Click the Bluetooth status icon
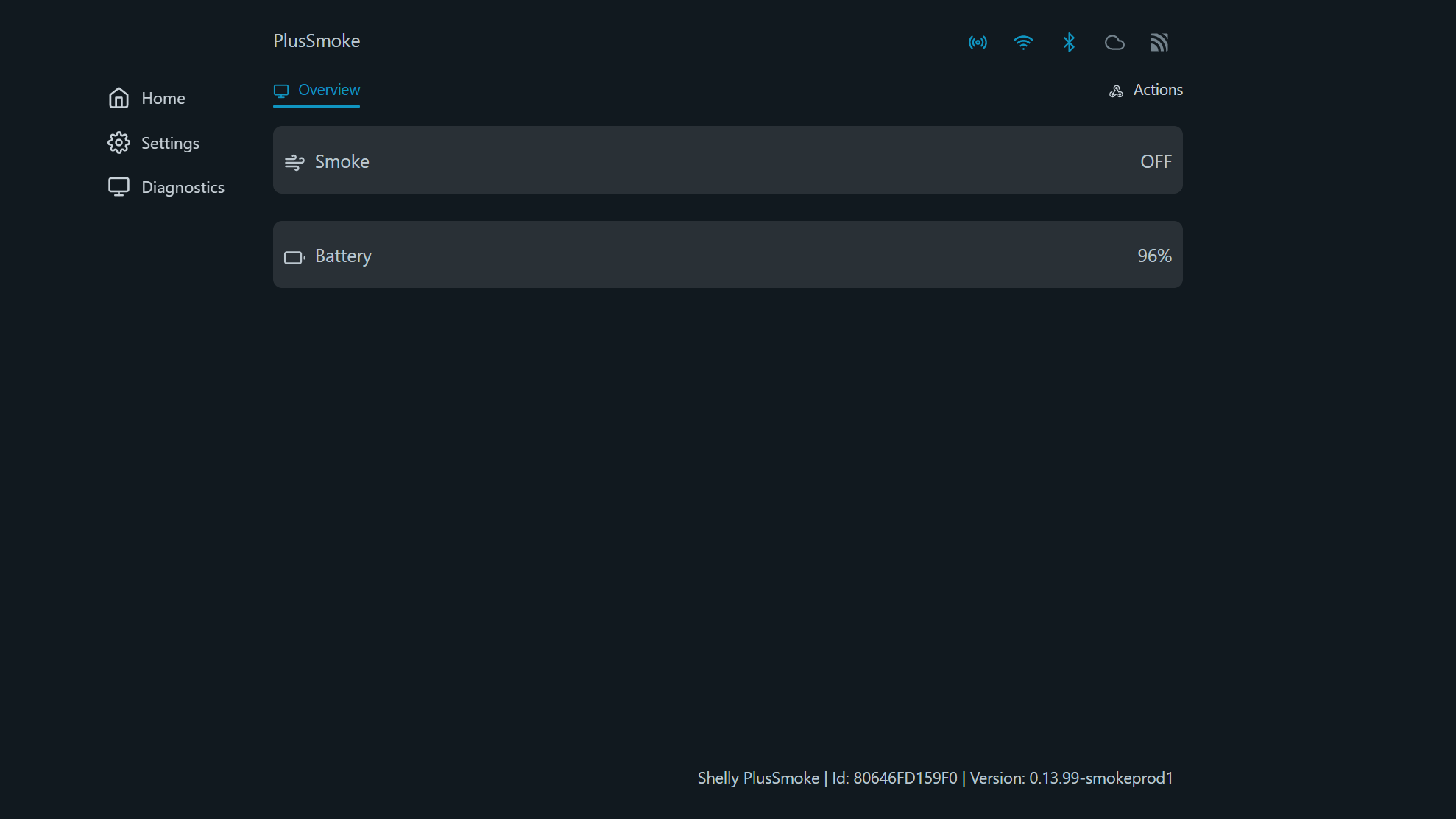Viewport: 1456px width, 819px height. 1069,42
